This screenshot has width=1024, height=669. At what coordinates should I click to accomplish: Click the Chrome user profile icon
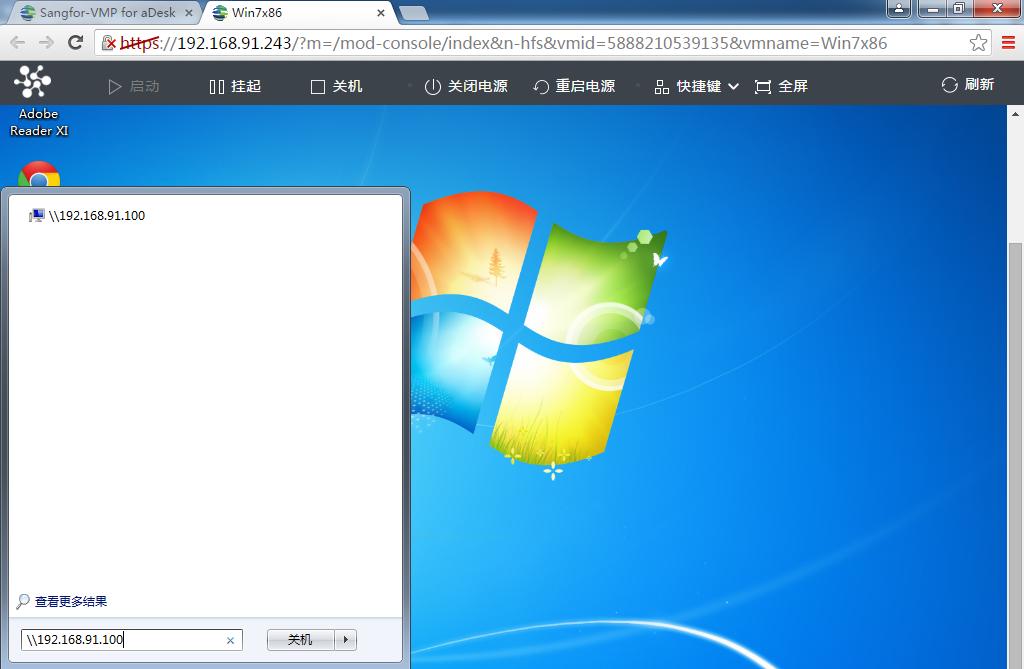899,8
